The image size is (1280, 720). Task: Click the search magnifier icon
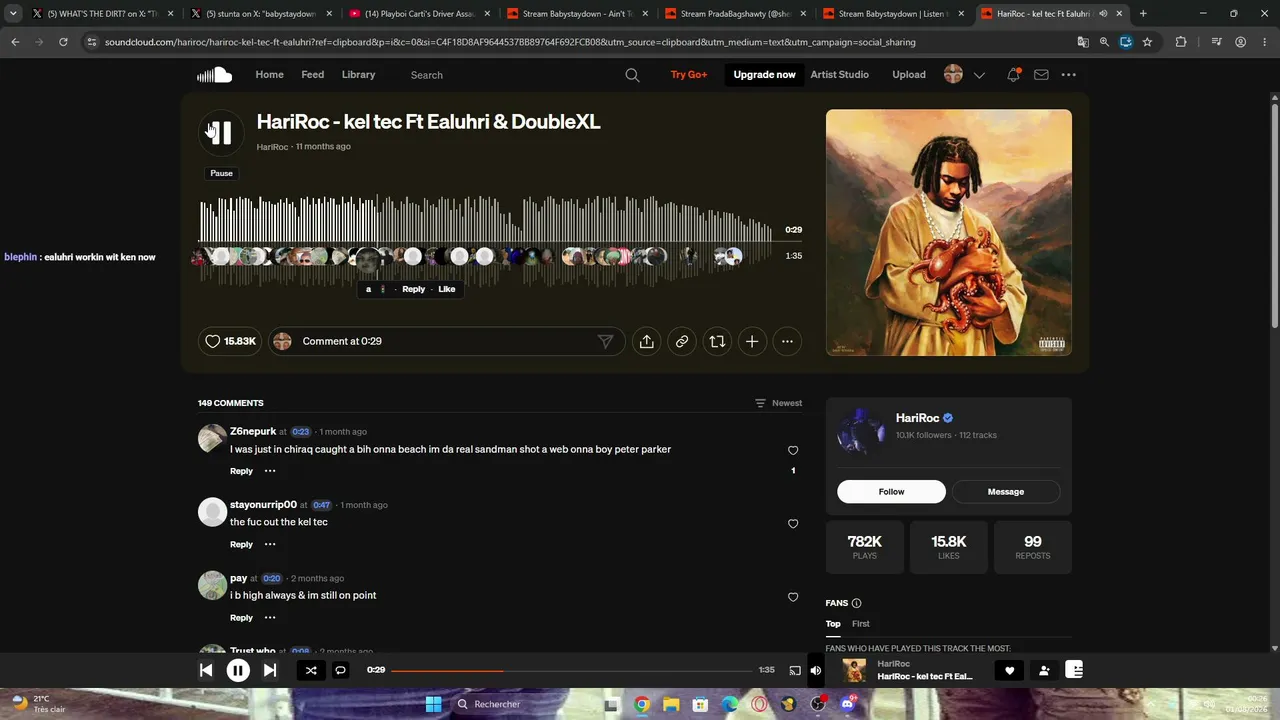click(632, 75)
